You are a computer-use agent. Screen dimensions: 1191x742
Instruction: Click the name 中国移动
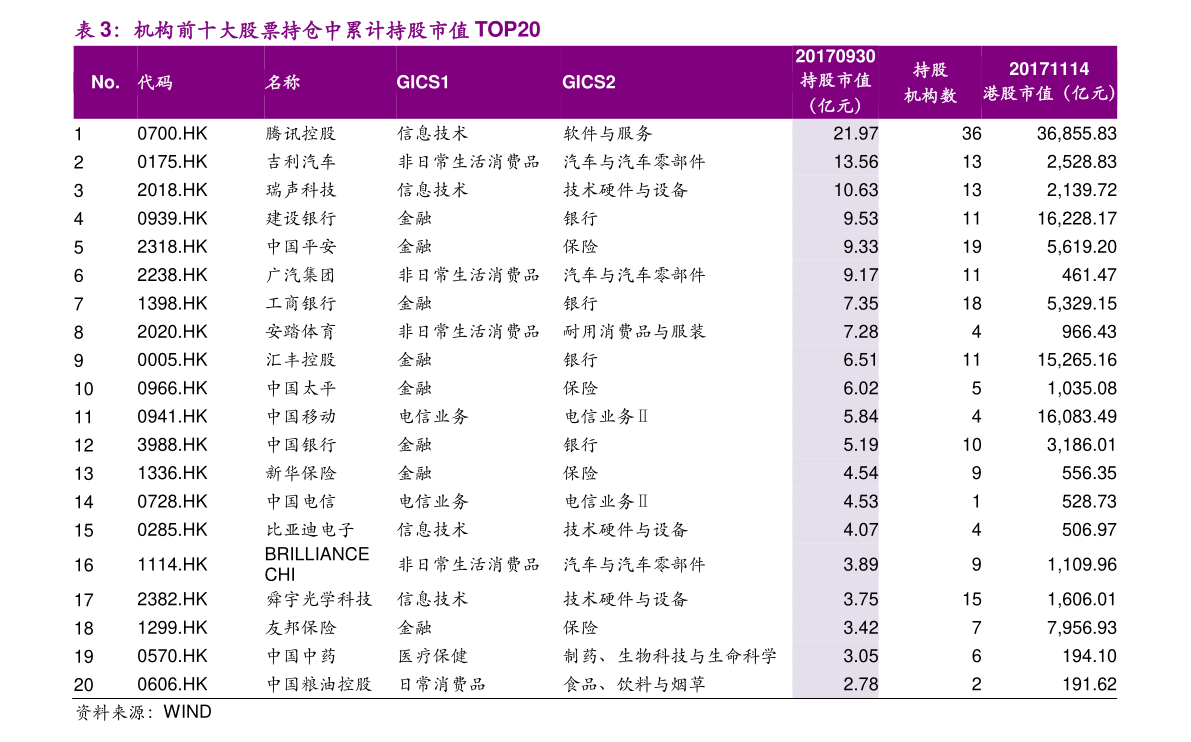coord(301,417)
